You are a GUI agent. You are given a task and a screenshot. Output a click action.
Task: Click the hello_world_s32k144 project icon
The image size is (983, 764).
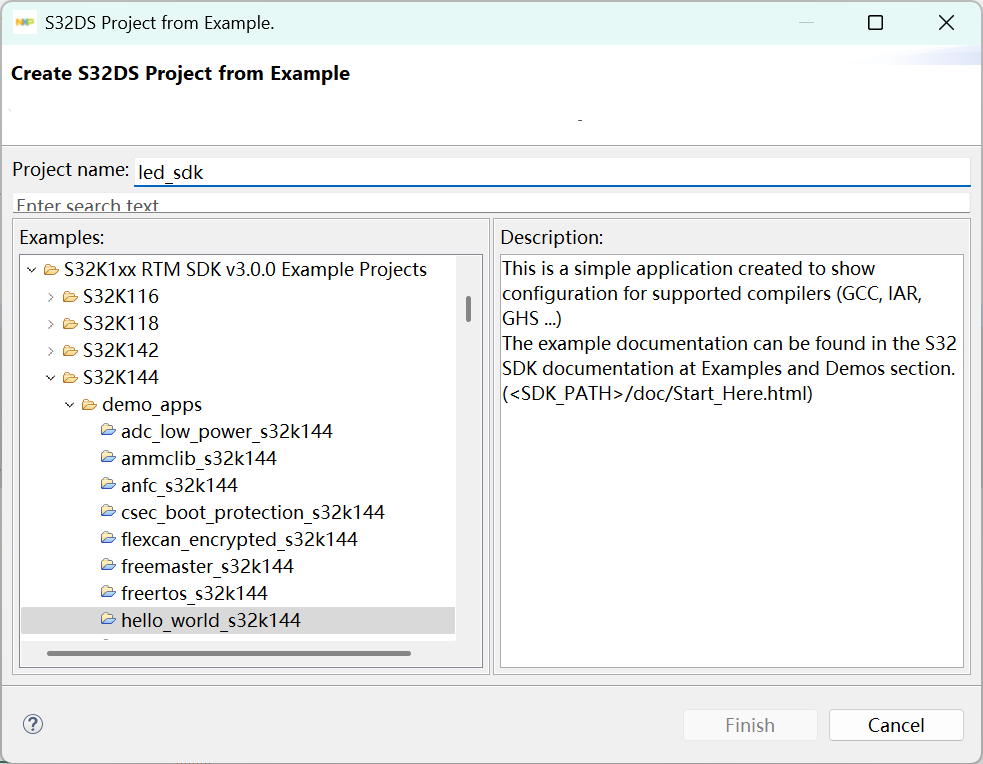[108, 619]
